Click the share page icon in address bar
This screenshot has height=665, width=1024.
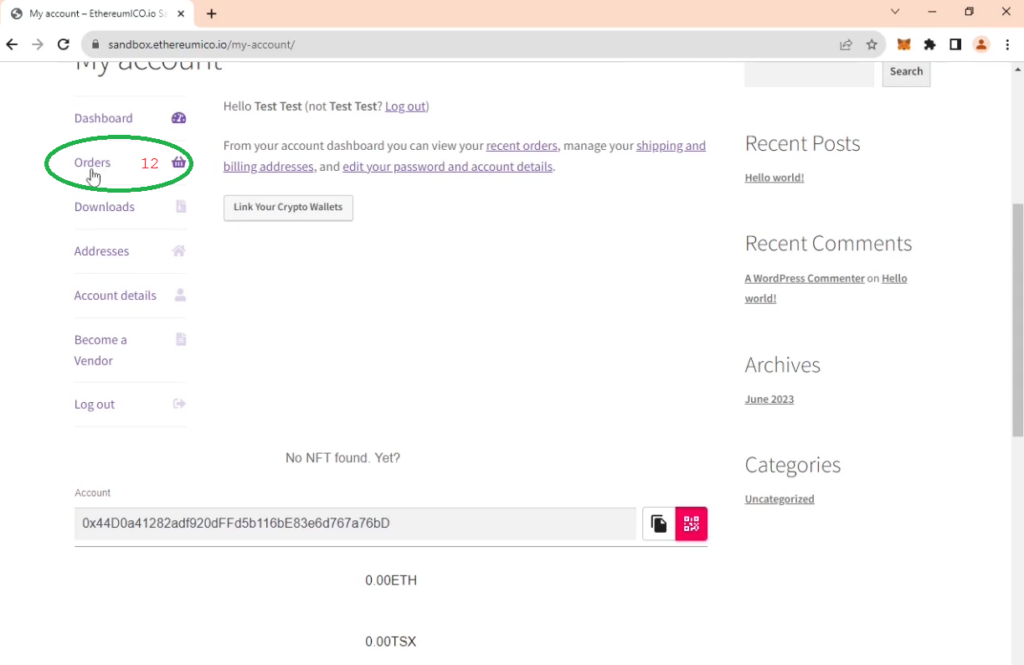click(x=846, y=45)
